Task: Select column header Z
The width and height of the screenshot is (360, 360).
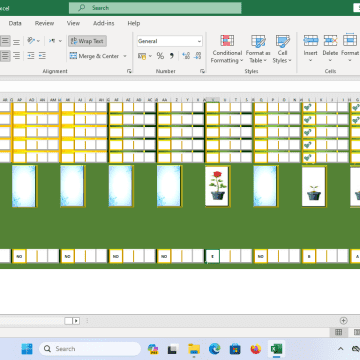Action: (176, 99)
